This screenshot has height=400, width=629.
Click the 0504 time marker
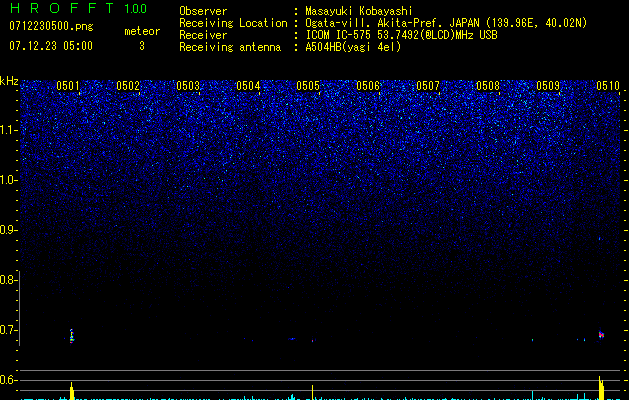tap(248, 86)
